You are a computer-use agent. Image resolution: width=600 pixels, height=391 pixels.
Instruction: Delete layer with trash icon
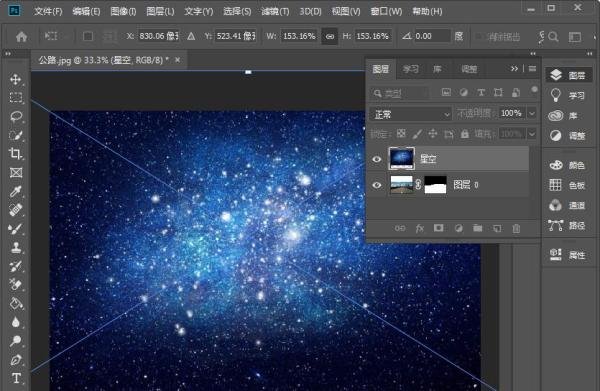pos(516,228)
